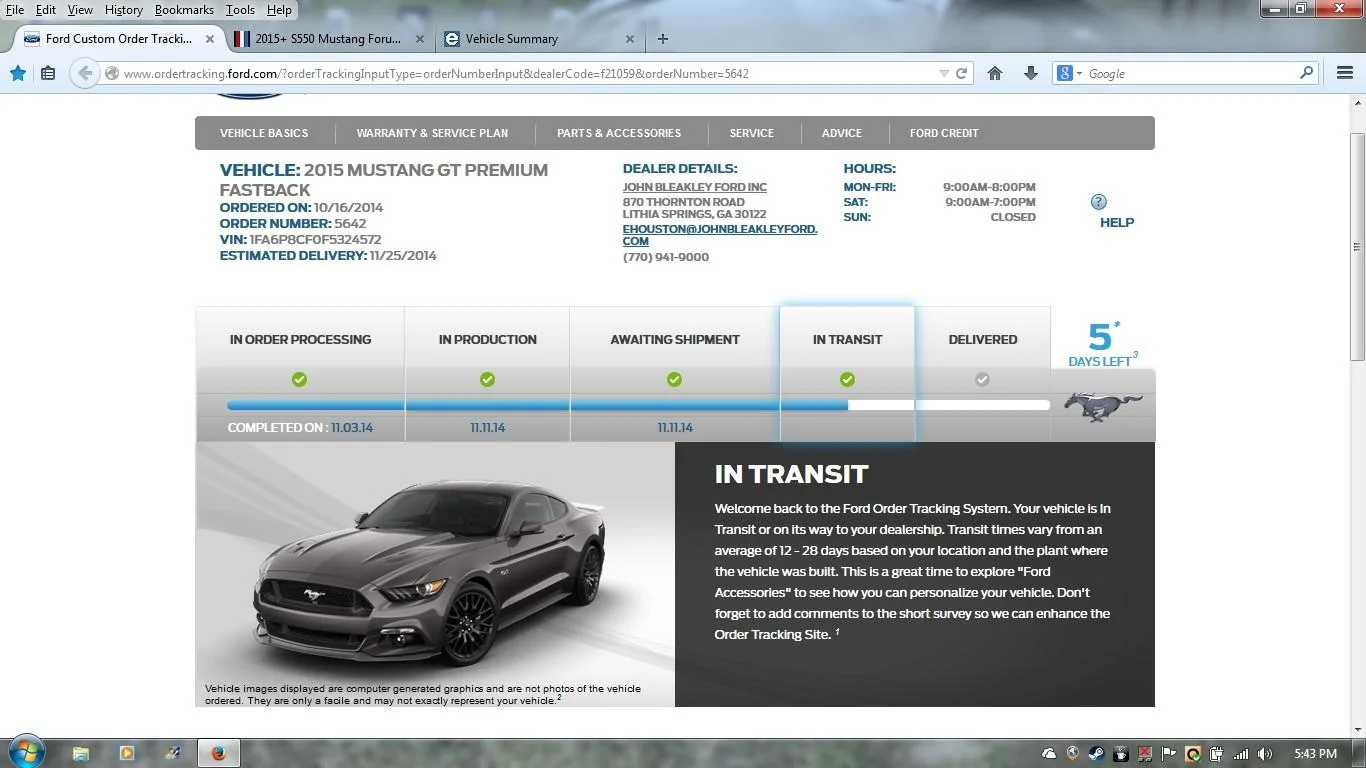This screenshot has width=1366, height=768.
Task: Reload the page with the refresh icon
Action: [962, 73]
